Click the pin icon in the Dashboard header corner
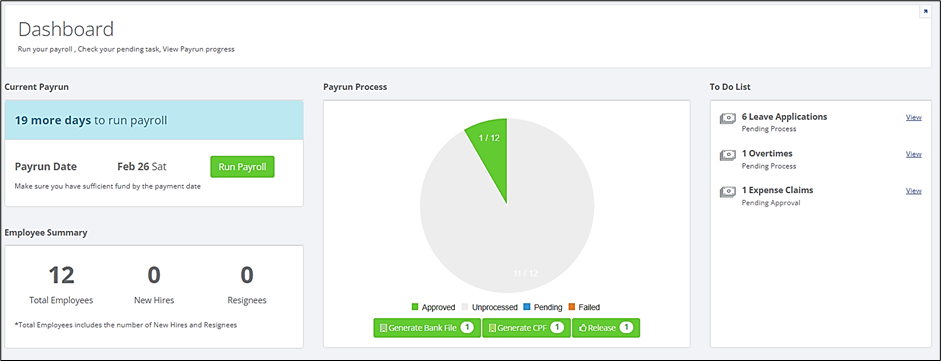The height and width of the screenshot is (361, 941). 925,11
